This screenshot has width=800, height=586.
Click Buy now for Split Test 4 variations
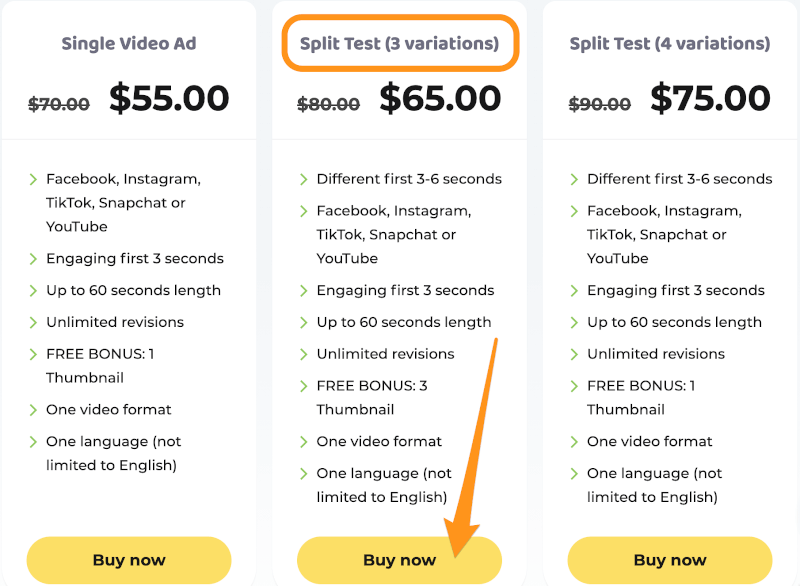pyautogui.click(x=670, y=559)
